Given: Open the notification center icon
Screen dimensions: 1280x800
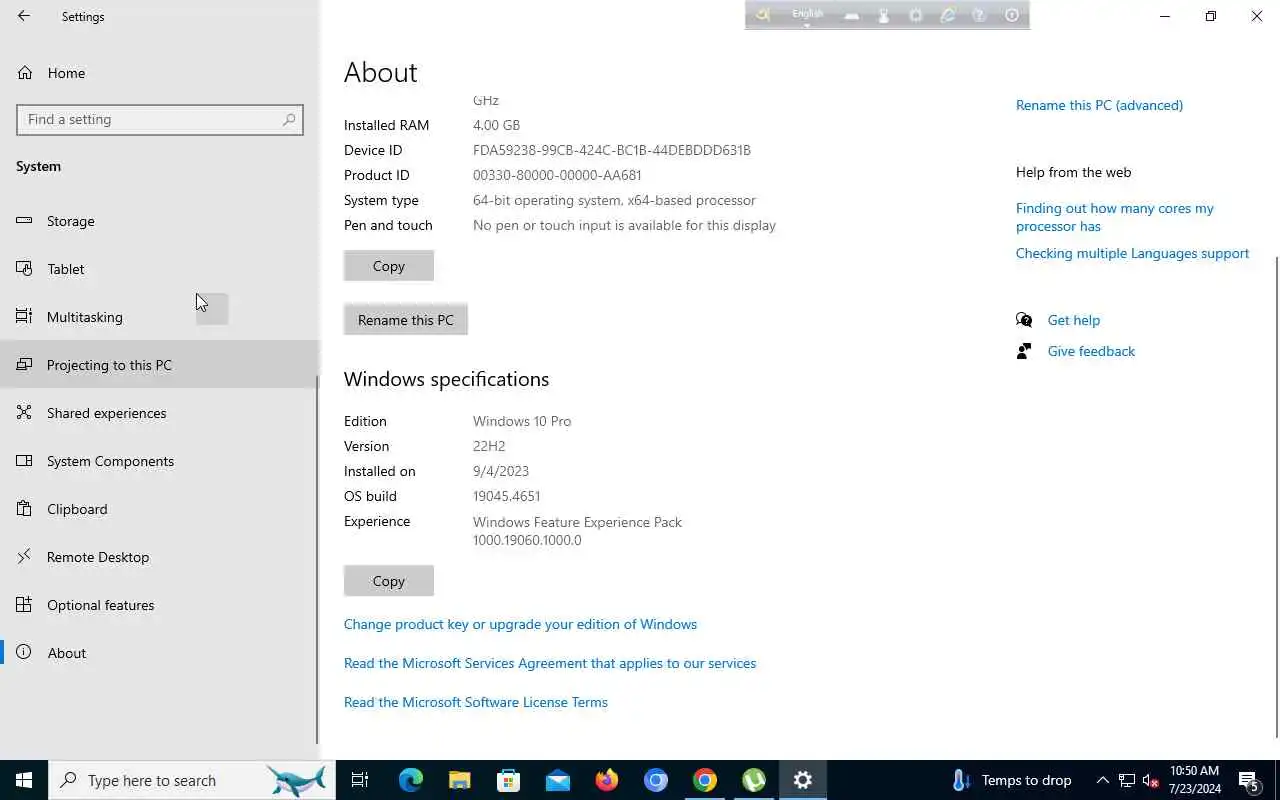Looking at the screenshot, I should tap(1249, 780).
